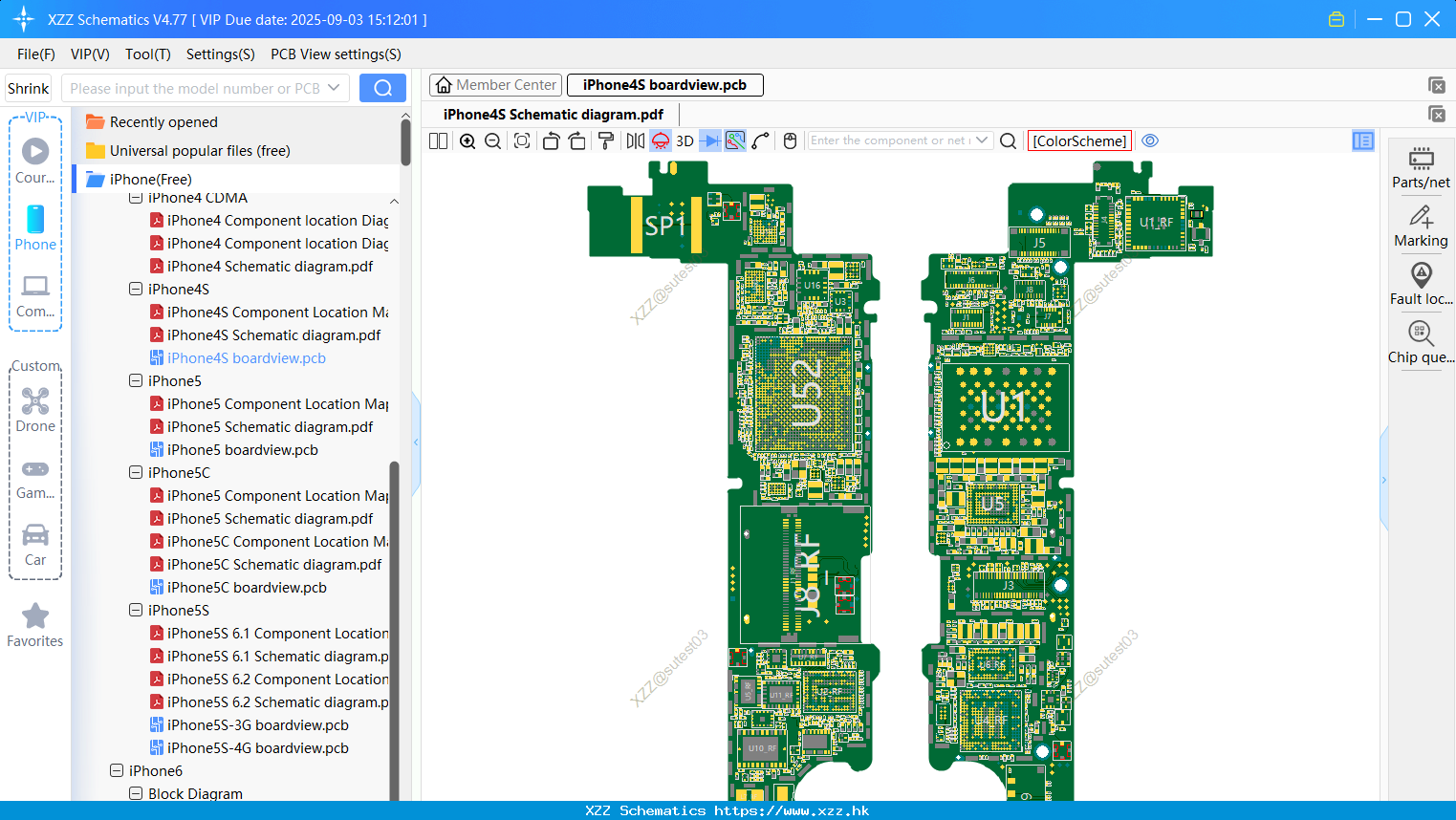1456x820 pixels.
Task: Select the Phone category in the sidebar
Action: 35,228
